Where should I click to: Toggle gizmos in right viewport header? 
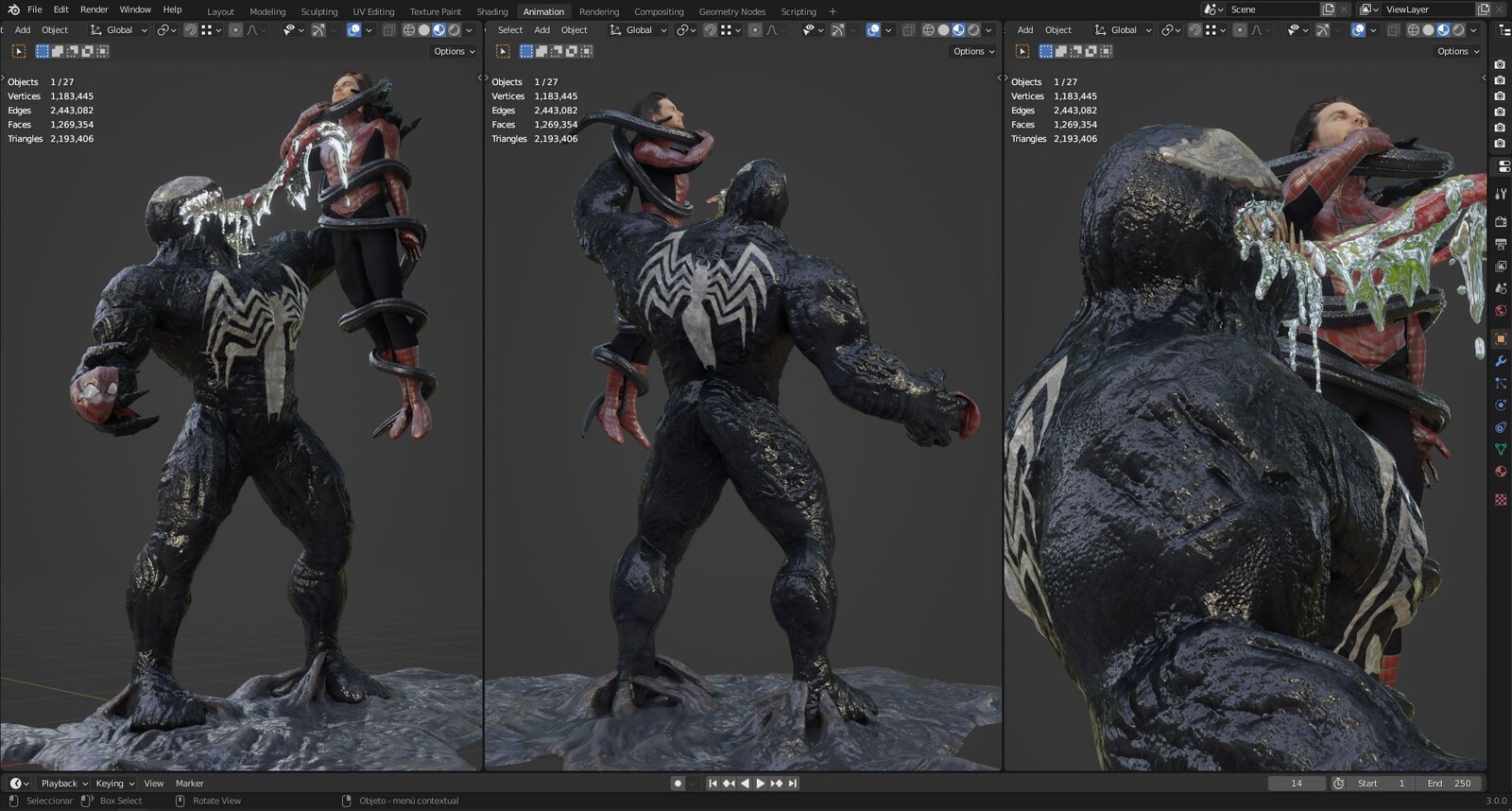click(x=1323, y=30)
